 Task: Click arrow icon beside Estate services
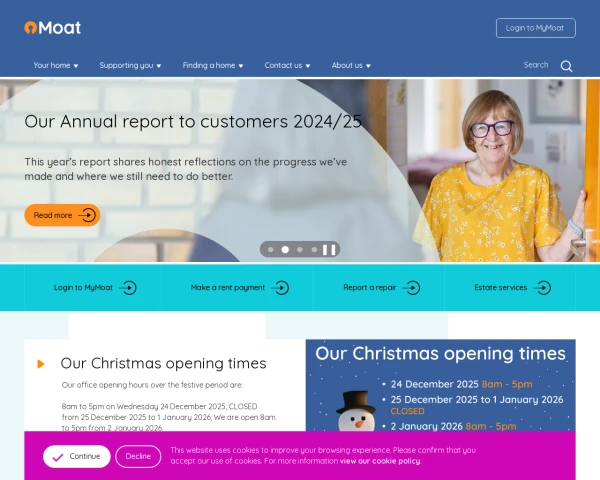pos(542,287)
